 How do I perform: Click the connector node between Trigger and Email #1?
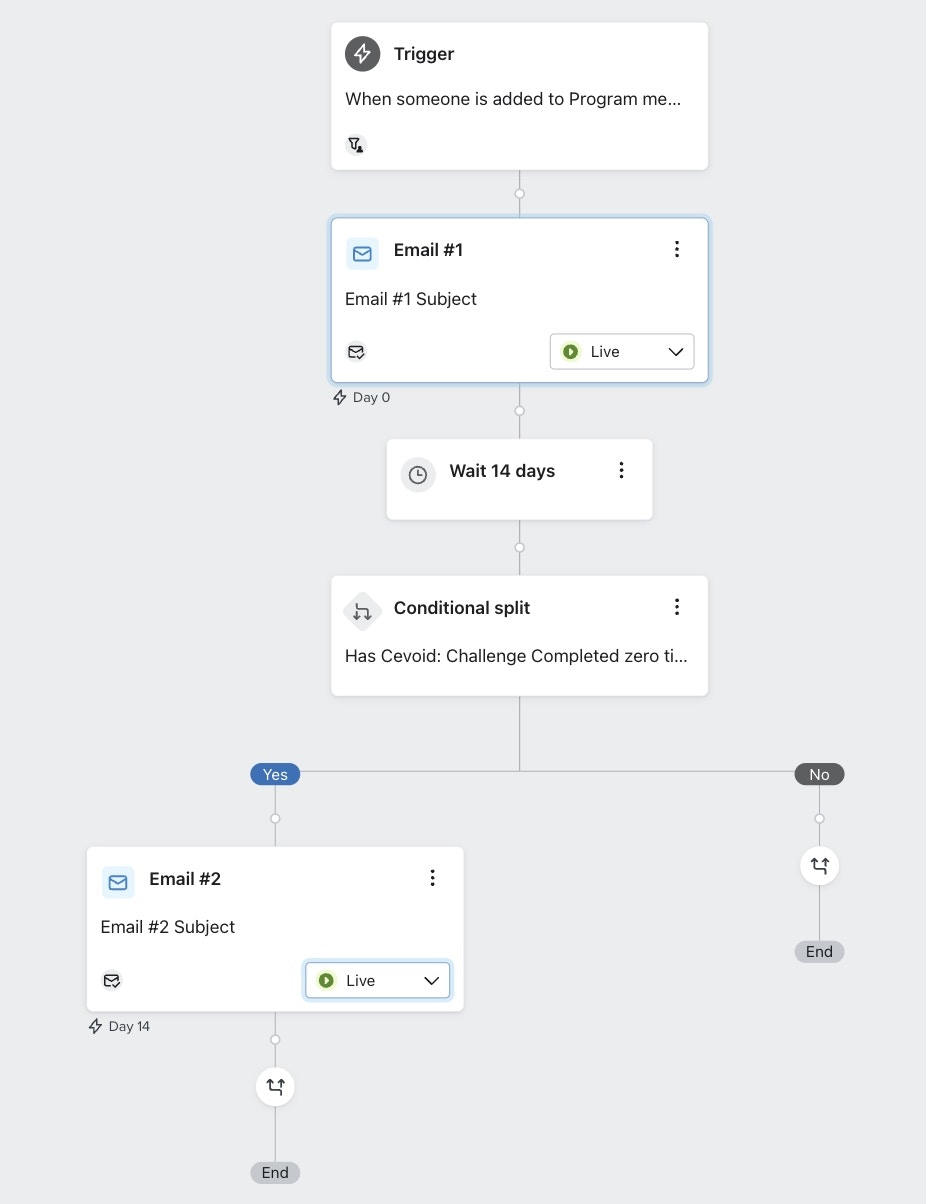click(519, 193)
